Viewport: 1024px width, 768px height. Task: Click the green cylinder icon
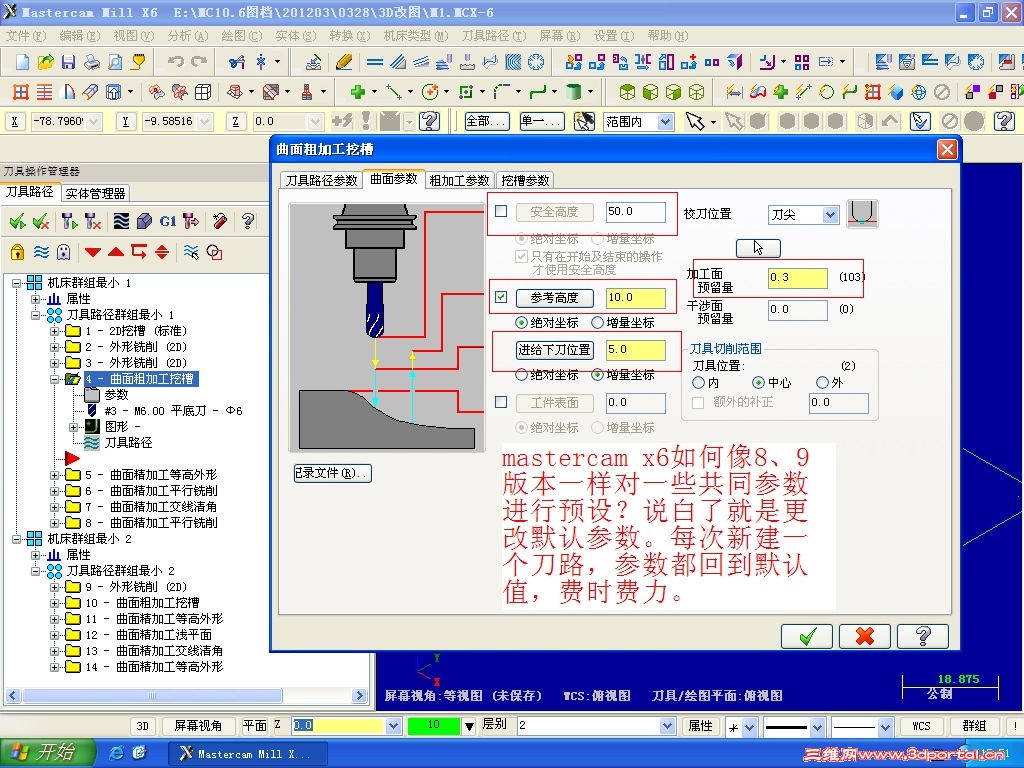(573, 92)
